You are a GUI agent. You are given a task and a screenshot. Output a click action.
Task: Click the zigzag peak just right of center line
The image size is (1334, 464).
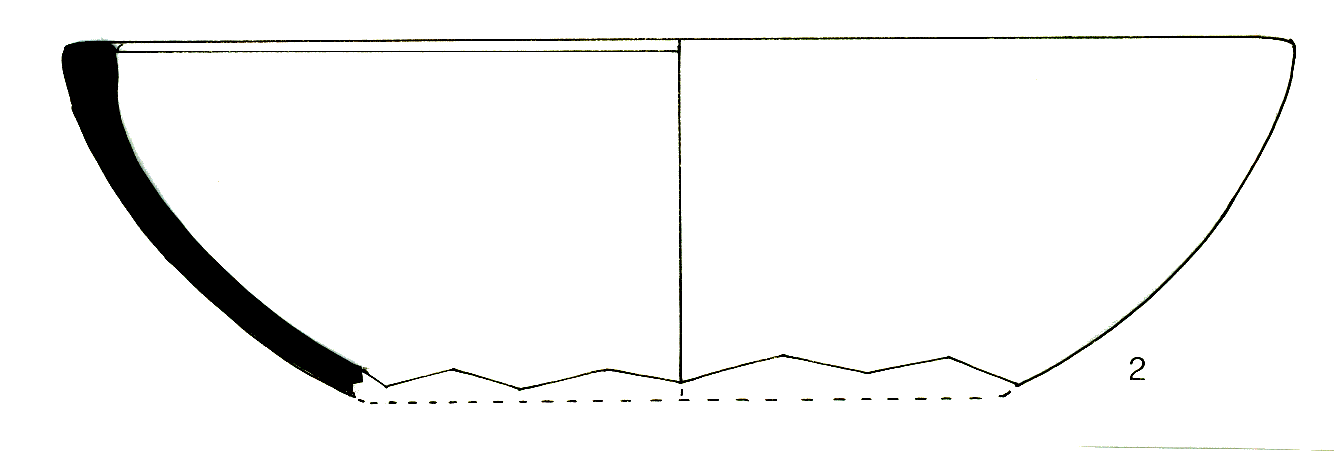pos(782,355)
